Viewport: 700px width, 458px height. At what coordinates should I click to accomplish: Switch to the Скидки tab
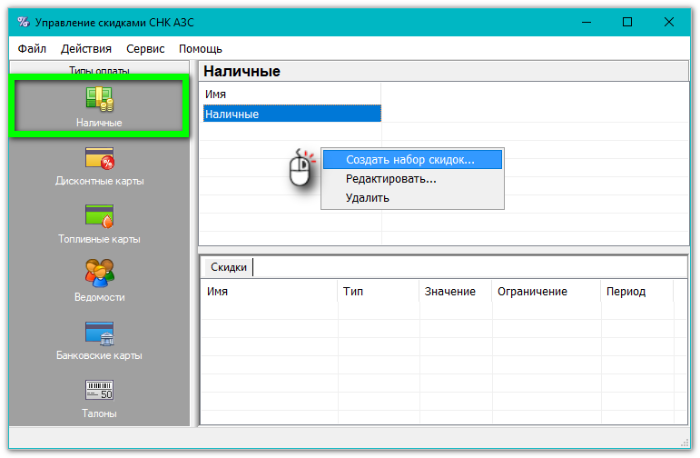pos(228,267)
